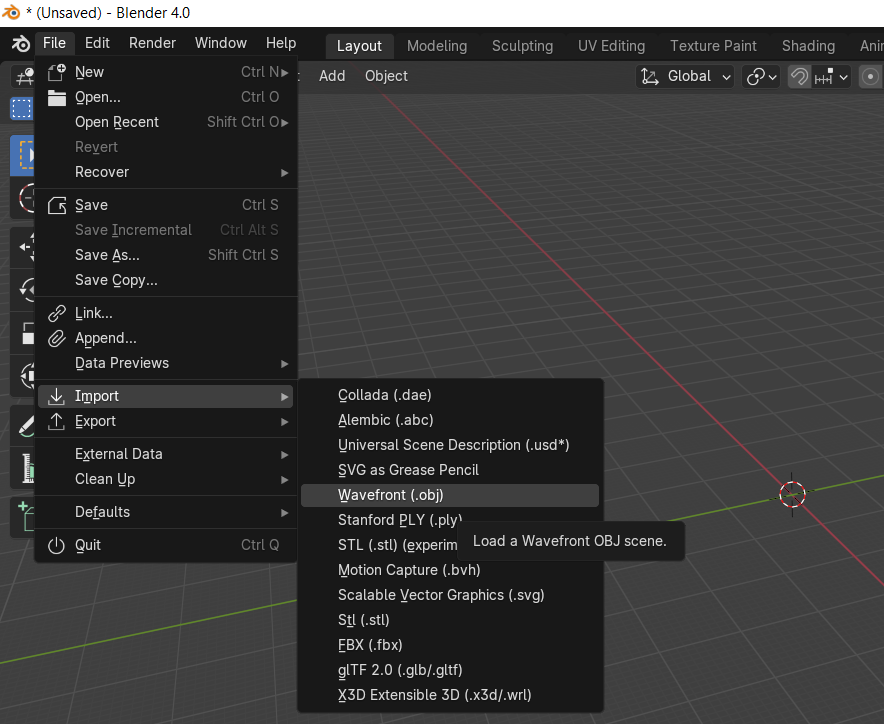Select FBX (.fbx) import option
This screenshot has width=884, height=724.
pos(450,645)
